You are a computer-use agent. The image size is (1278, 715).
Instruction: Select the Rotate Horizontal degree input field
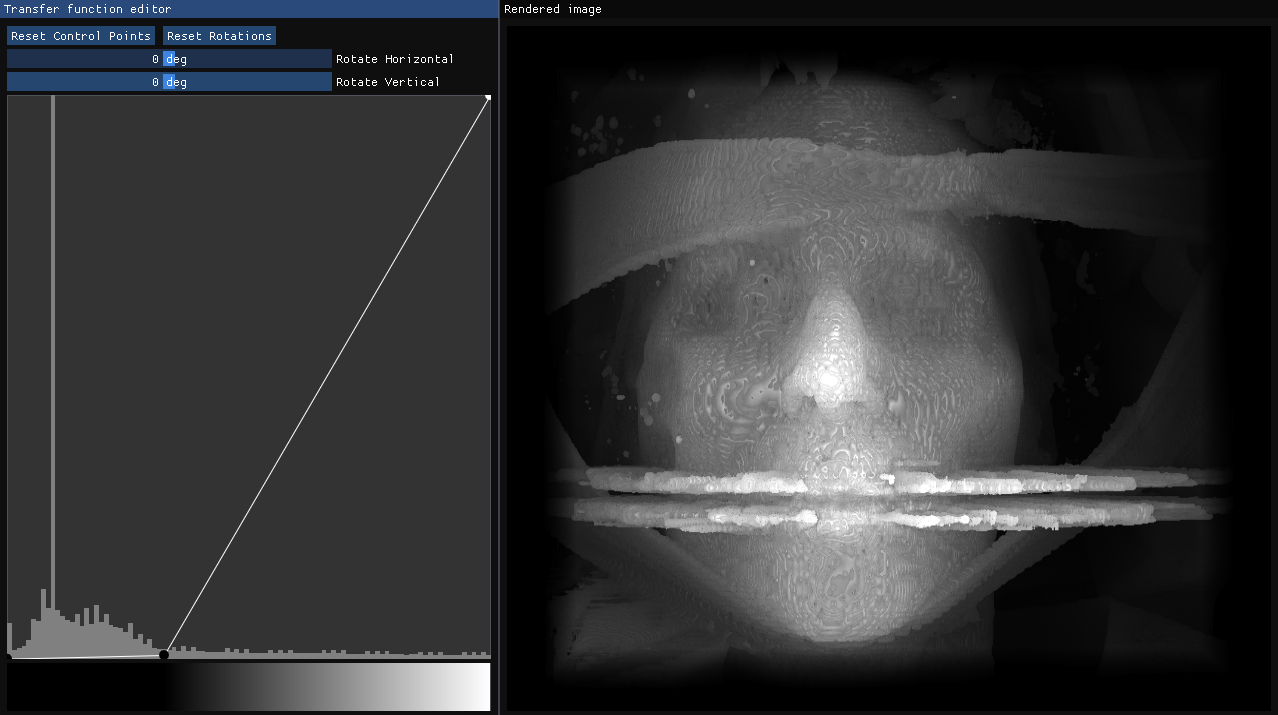click(x=170, y=58)
